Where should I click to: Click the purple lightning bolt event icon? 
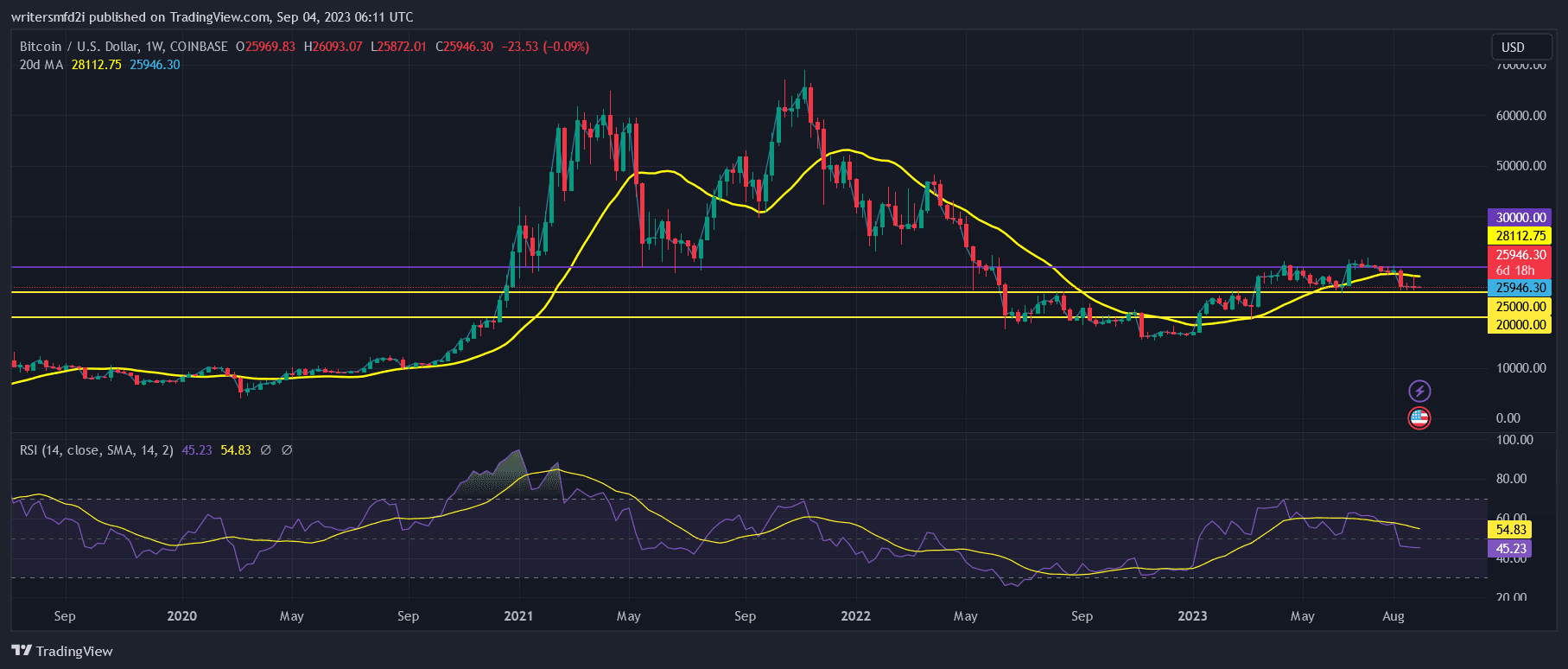pos(1419,391)
